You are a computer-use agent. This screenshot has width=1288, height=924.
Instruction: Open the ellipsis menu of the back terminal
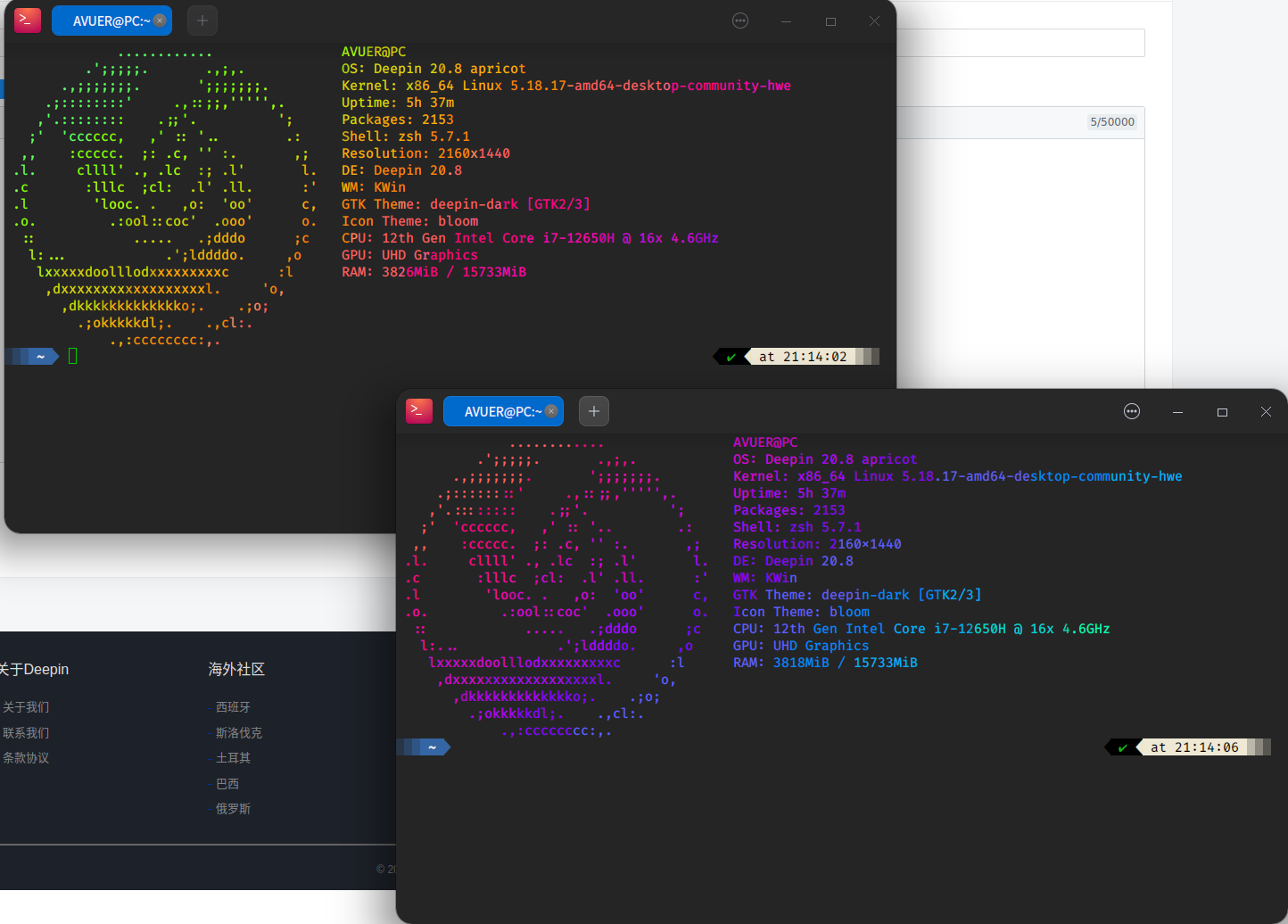(x=740, y=21)
